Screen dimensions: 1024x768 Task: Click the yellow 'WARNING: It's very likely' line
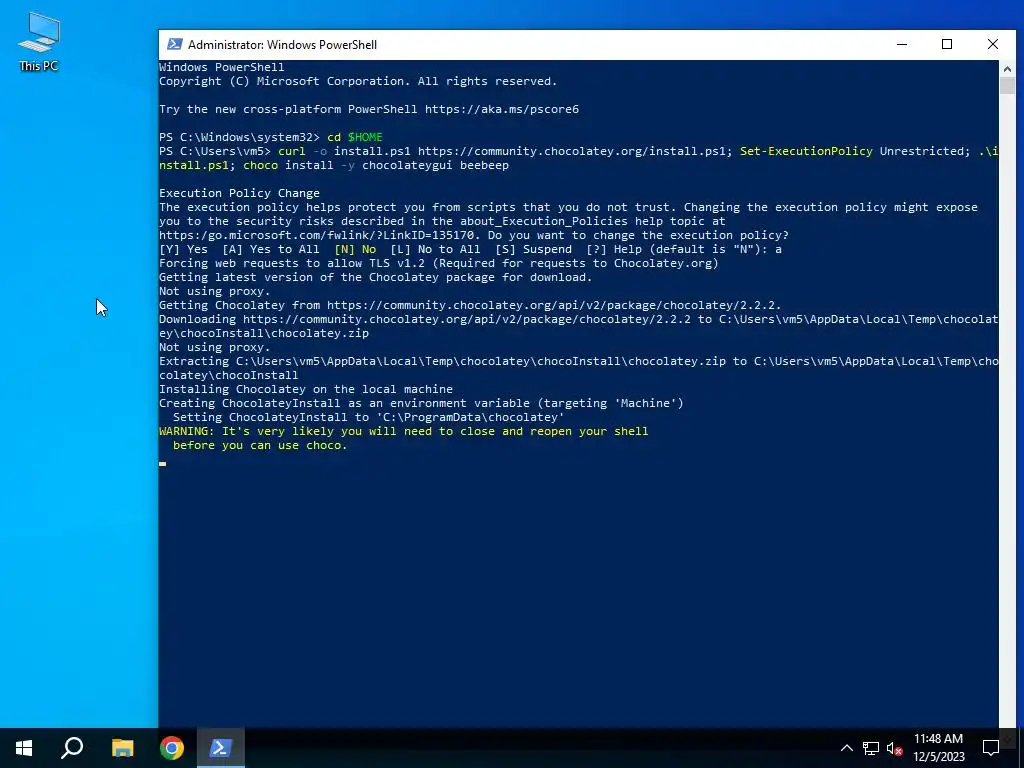404,431
